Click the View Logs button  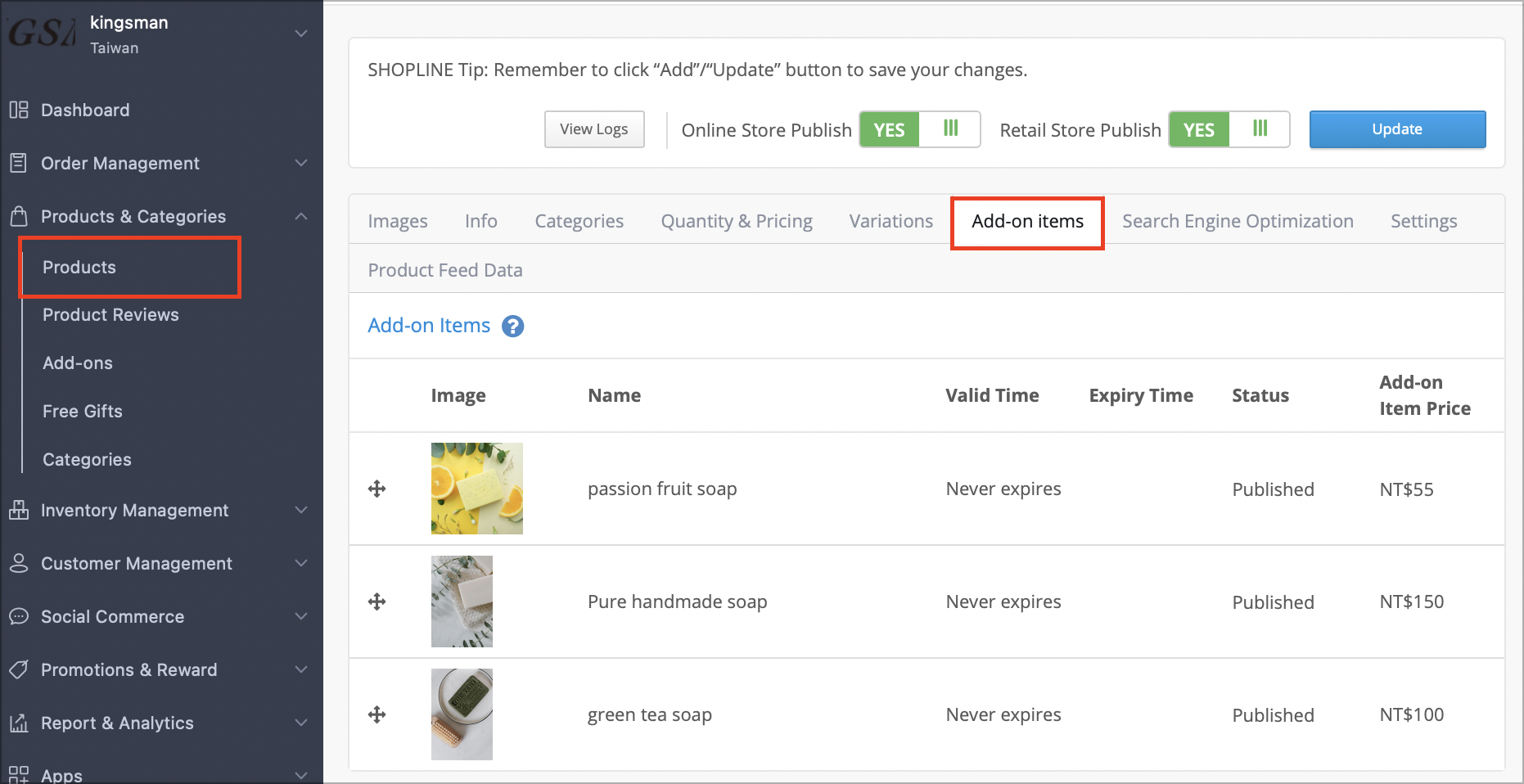click(x=594, y=129)
